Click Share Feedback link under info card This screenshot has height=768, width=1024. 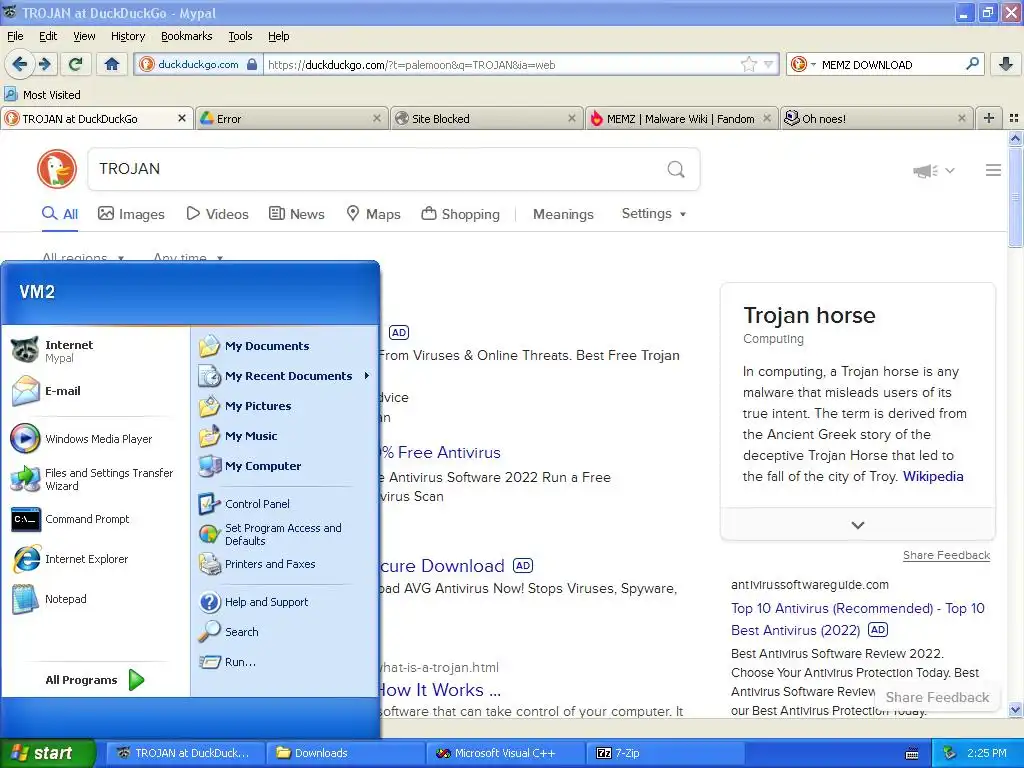[946, 555]
